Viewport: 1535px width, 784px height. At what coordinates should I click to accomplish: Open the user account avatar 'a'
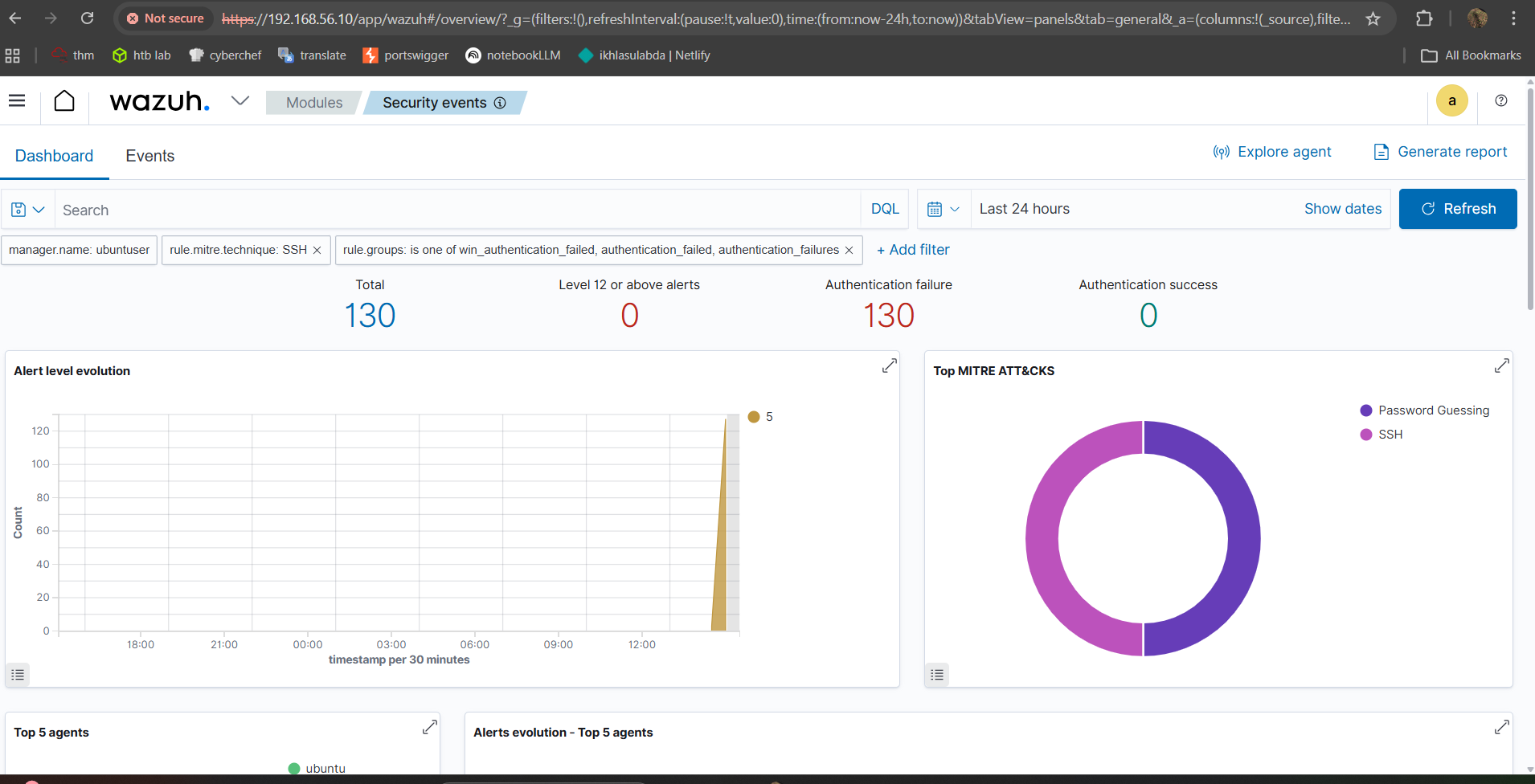(1451, 100)
